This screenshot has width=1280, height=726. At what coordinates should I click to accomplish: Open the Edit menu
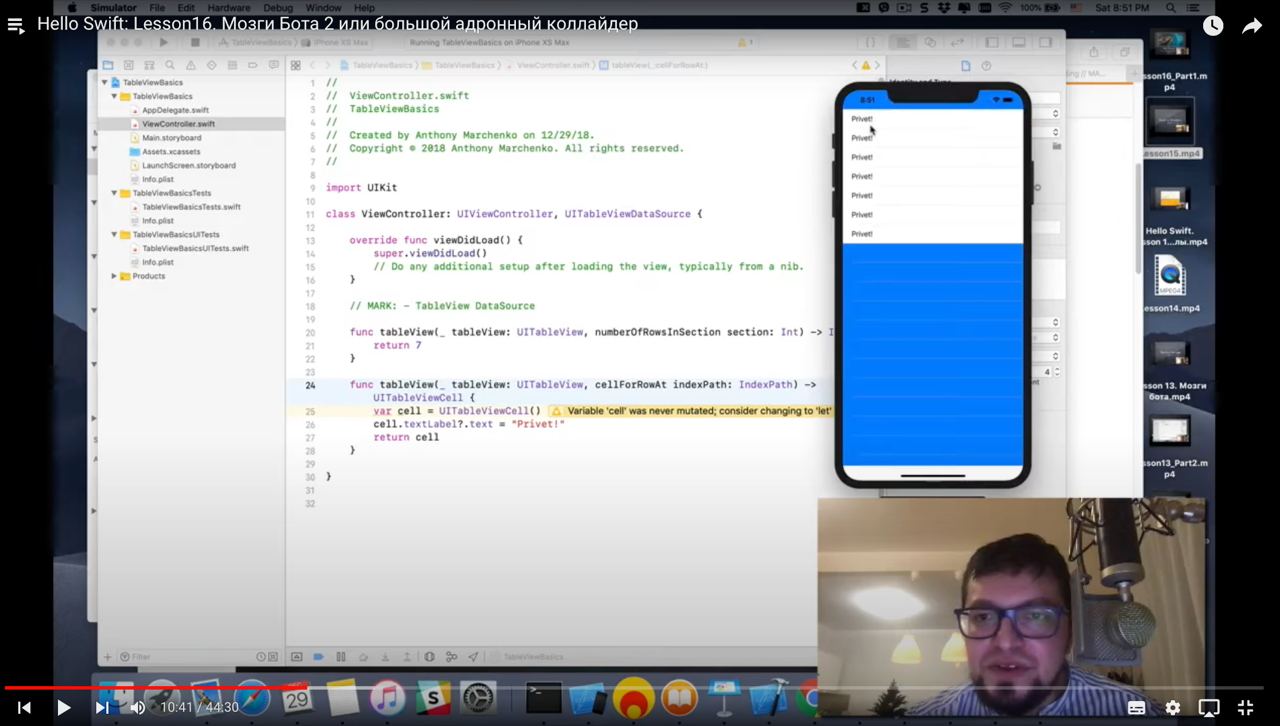[x=186, y=8]
